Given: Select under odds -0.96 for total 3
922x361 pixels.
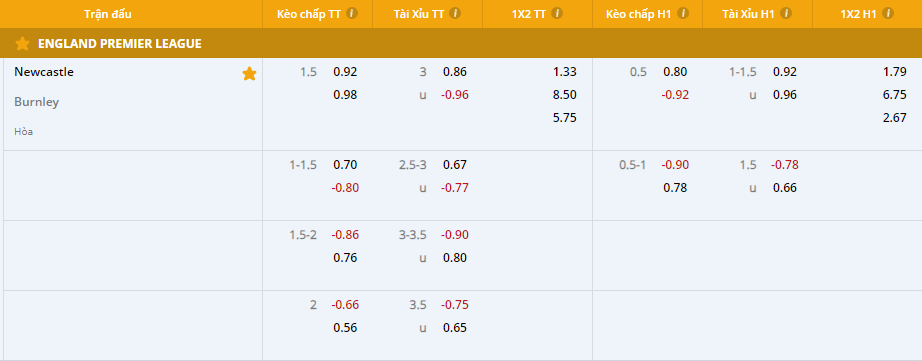Looking at the screenshot, I should point(455,95).
